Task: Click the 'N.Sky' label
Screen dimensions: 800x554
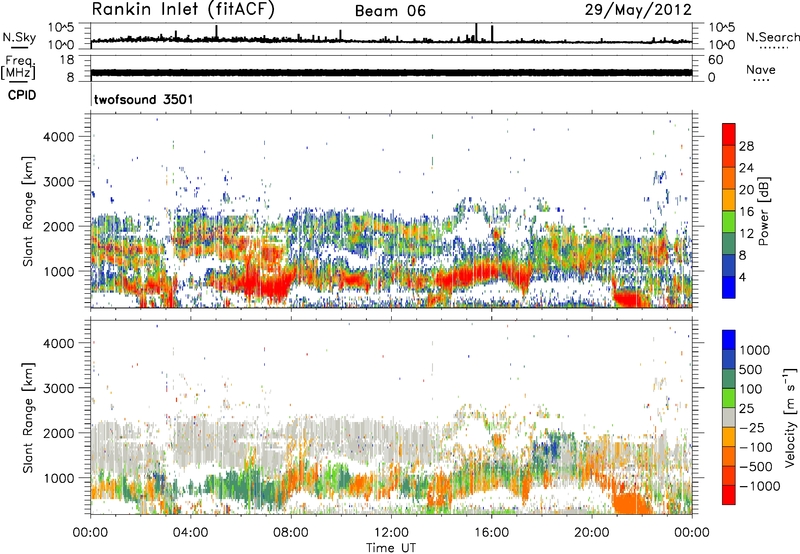Action: coord(19,37)
